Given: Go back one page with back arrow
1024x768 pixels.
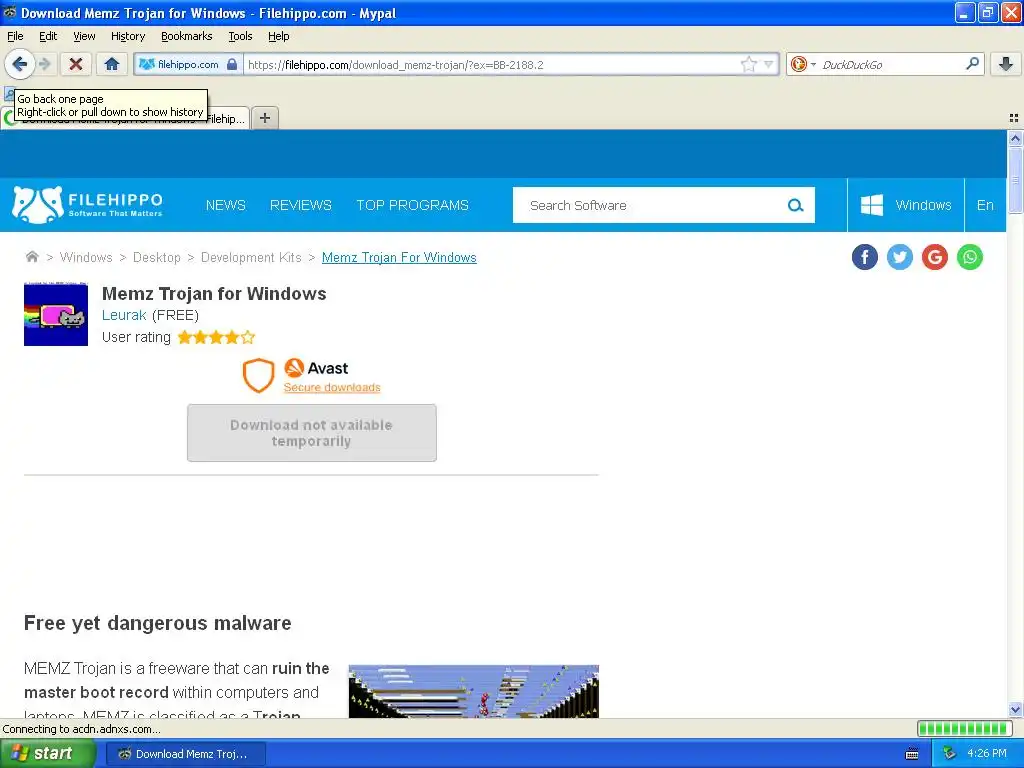Looking at the screenshot, I should click(20, 64).
